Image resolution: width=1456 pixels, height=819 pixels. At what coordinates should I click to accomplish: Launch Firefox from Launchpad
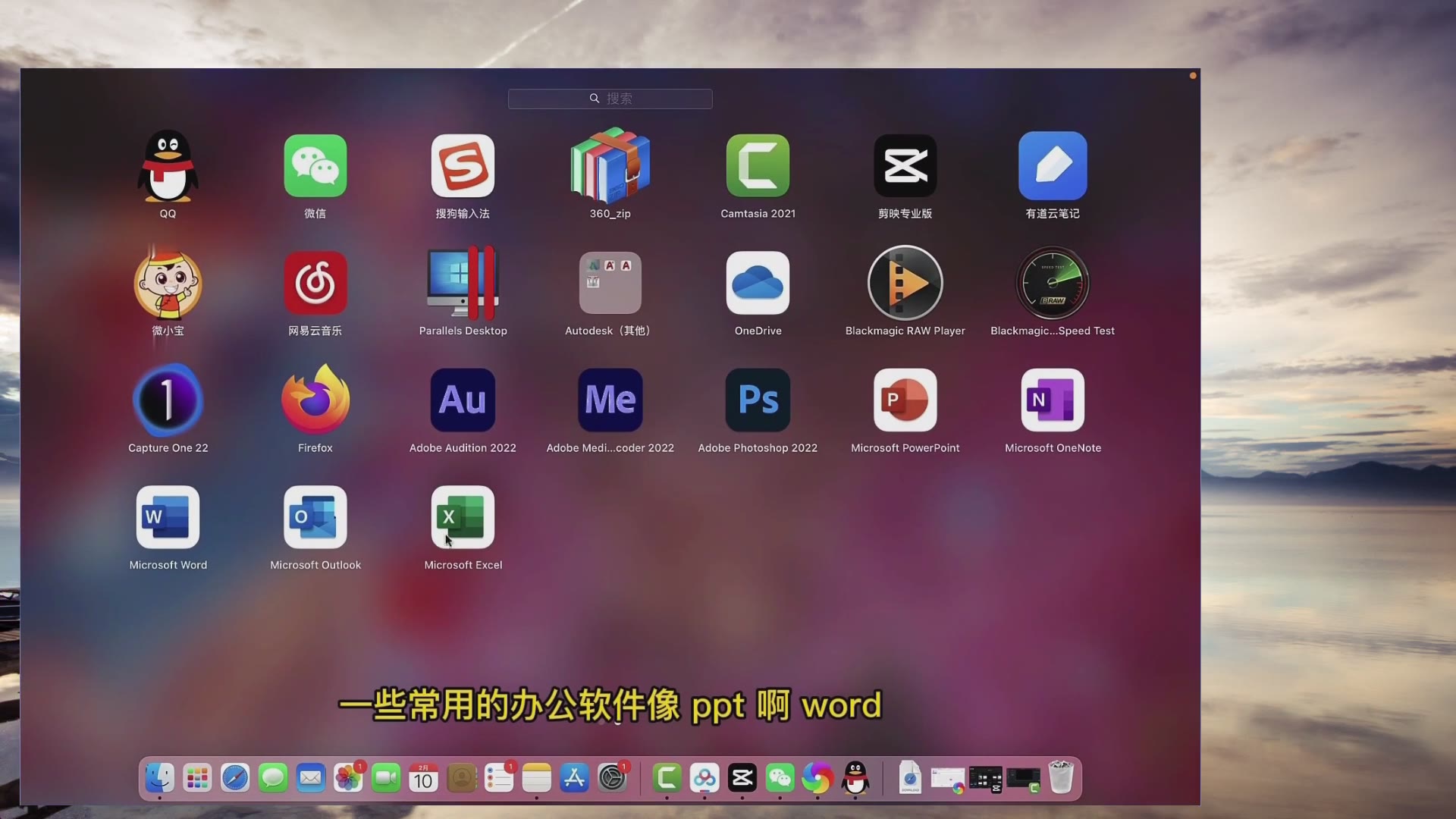pyautogui.click(x=315, y=400)
